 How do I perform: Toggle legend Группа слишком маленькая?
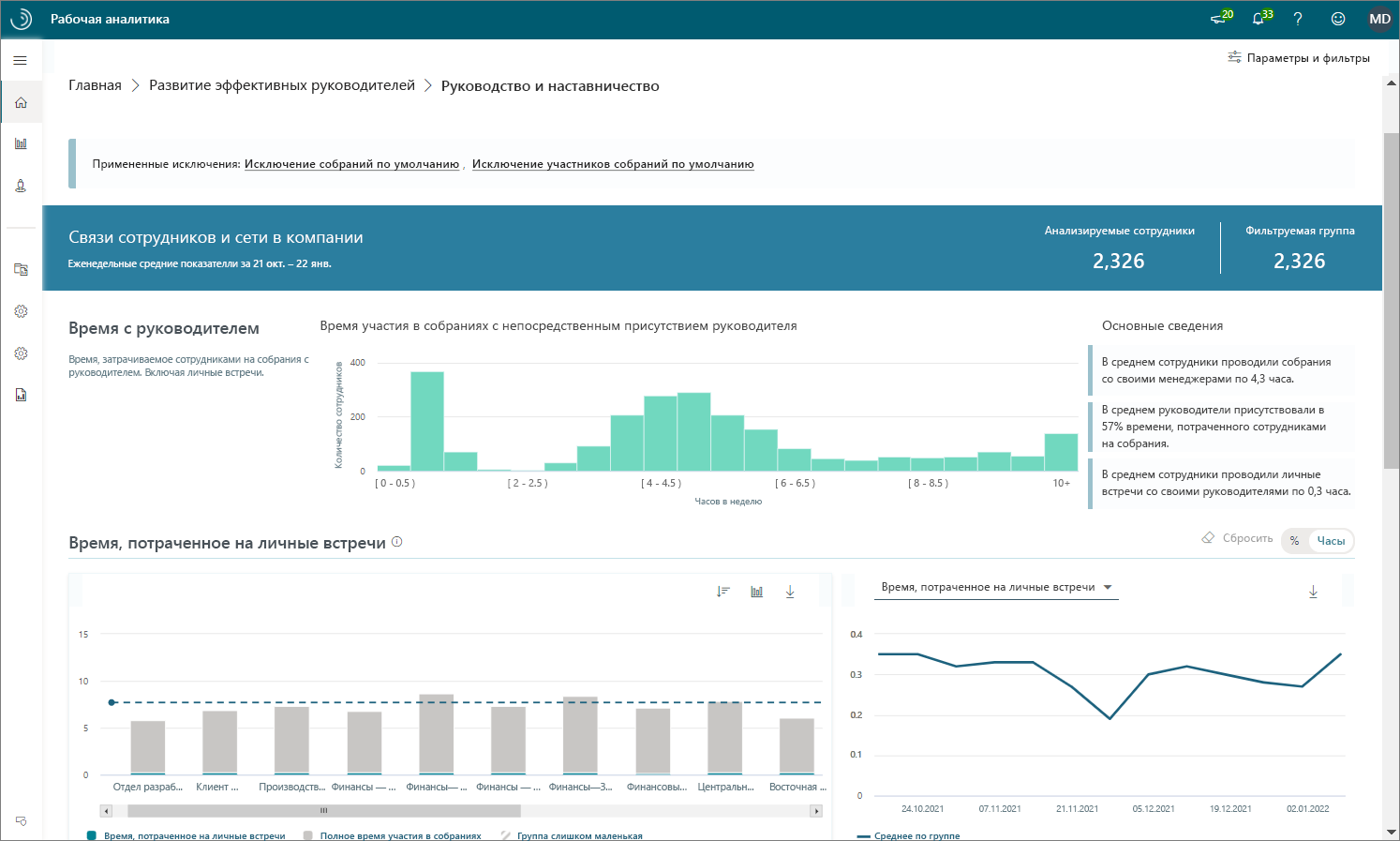coord(572,835)
